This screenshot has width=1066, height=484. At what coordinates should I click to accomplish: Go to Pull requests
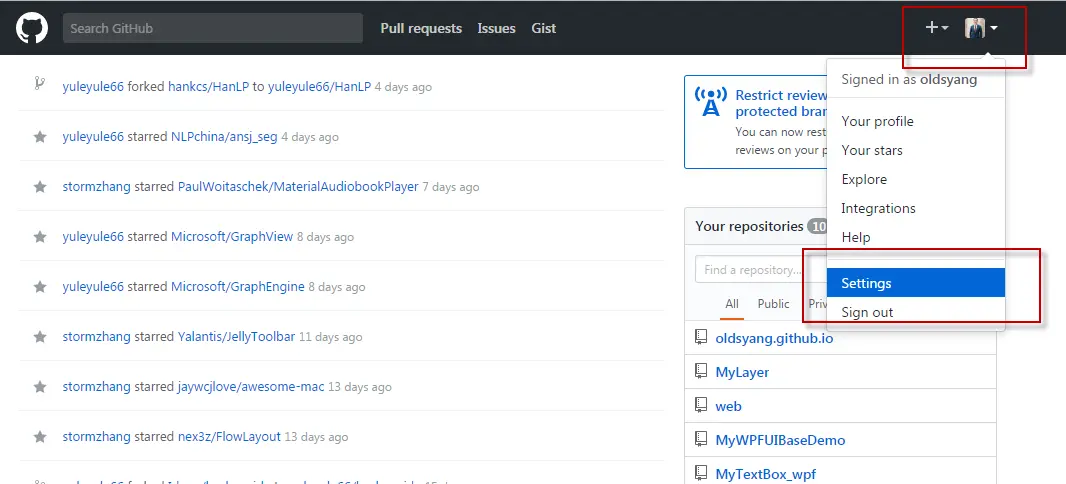(x=421, y=29)
